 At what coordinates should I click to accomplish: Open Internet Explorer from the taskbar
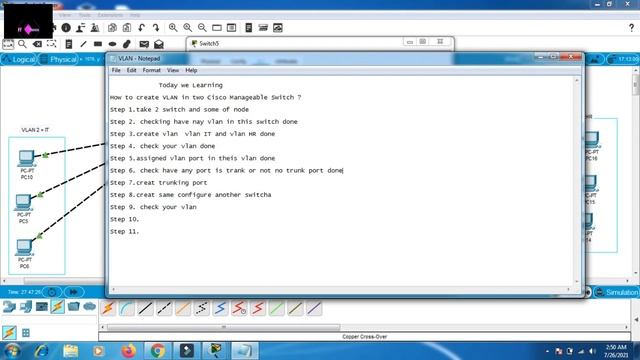pyautogui.click(x=42, y=351)
